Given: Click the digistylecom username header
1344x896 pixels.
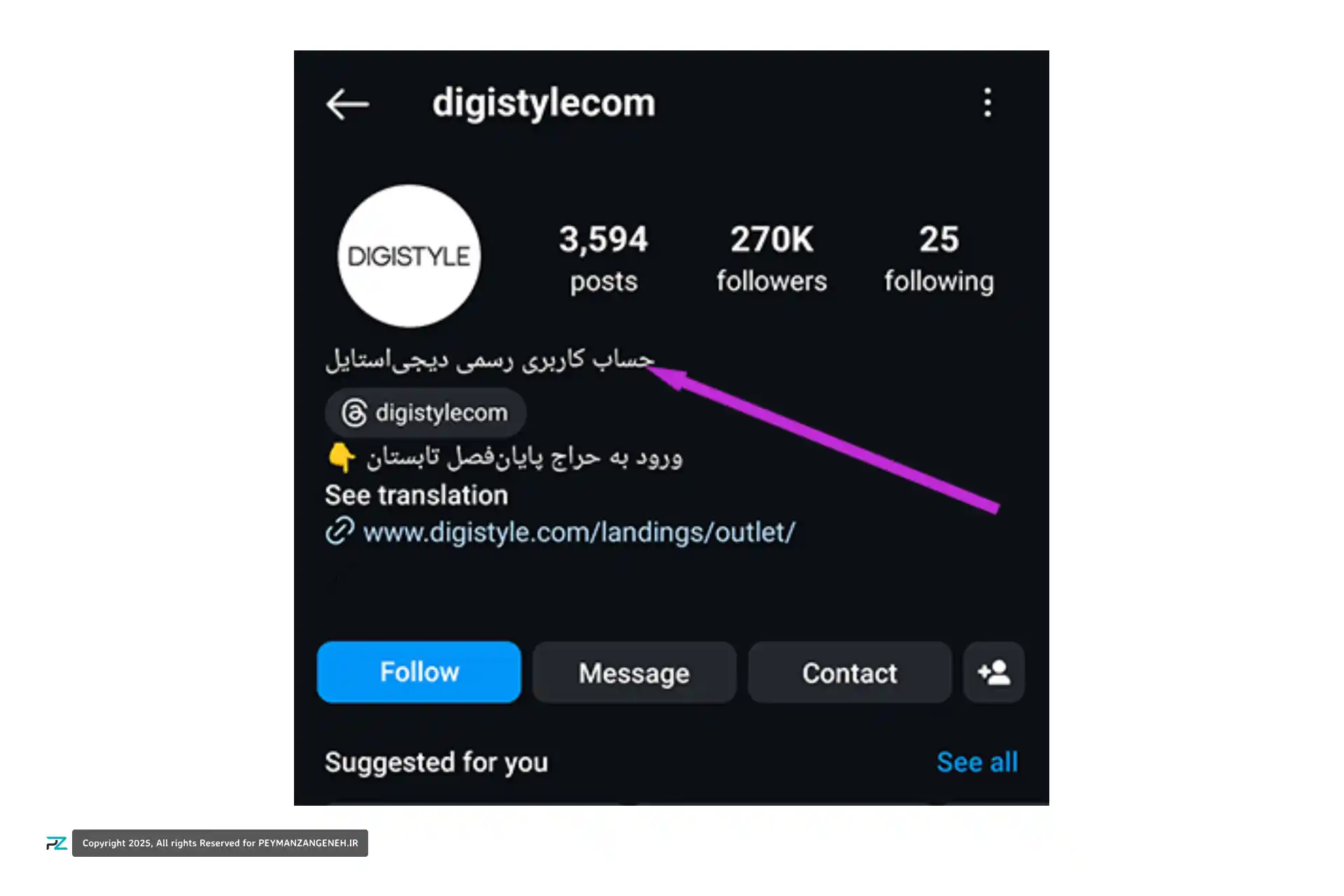Looking at the screenshot, I should [544, 104].
